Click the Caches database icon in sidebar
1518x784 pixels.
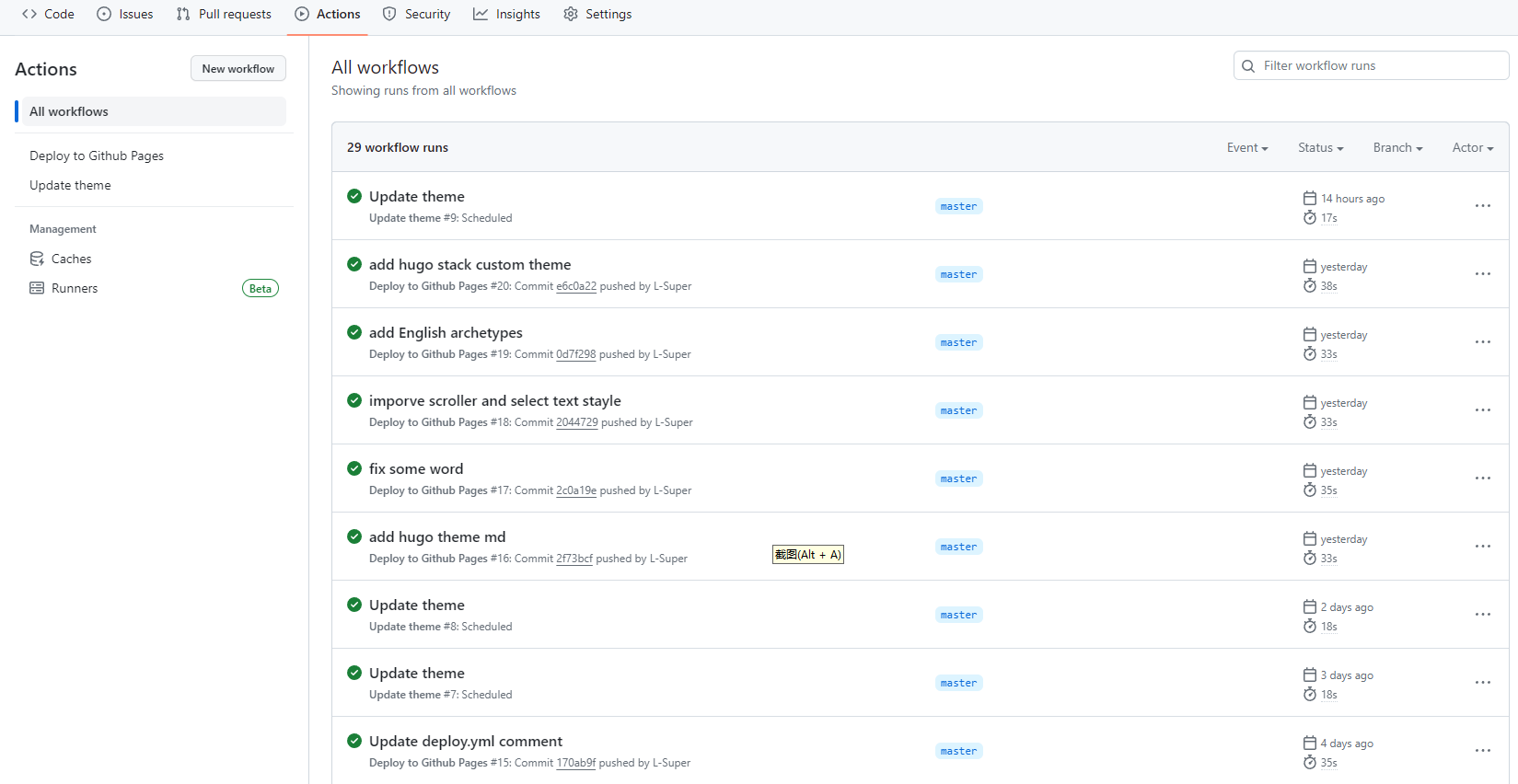(x=37, y=259)
